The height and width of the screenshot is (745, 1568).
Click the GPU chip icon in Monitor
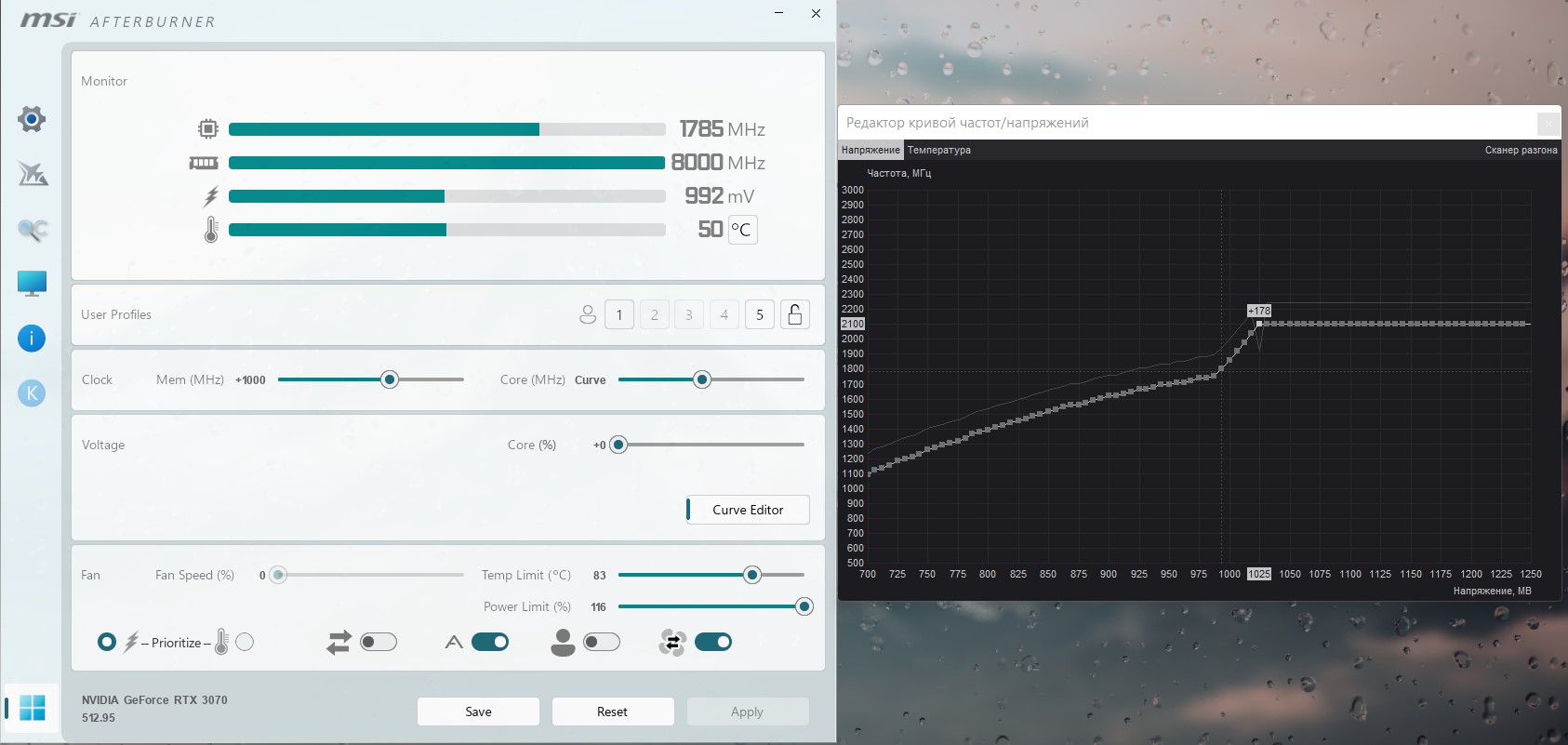[x=208, y=129]
